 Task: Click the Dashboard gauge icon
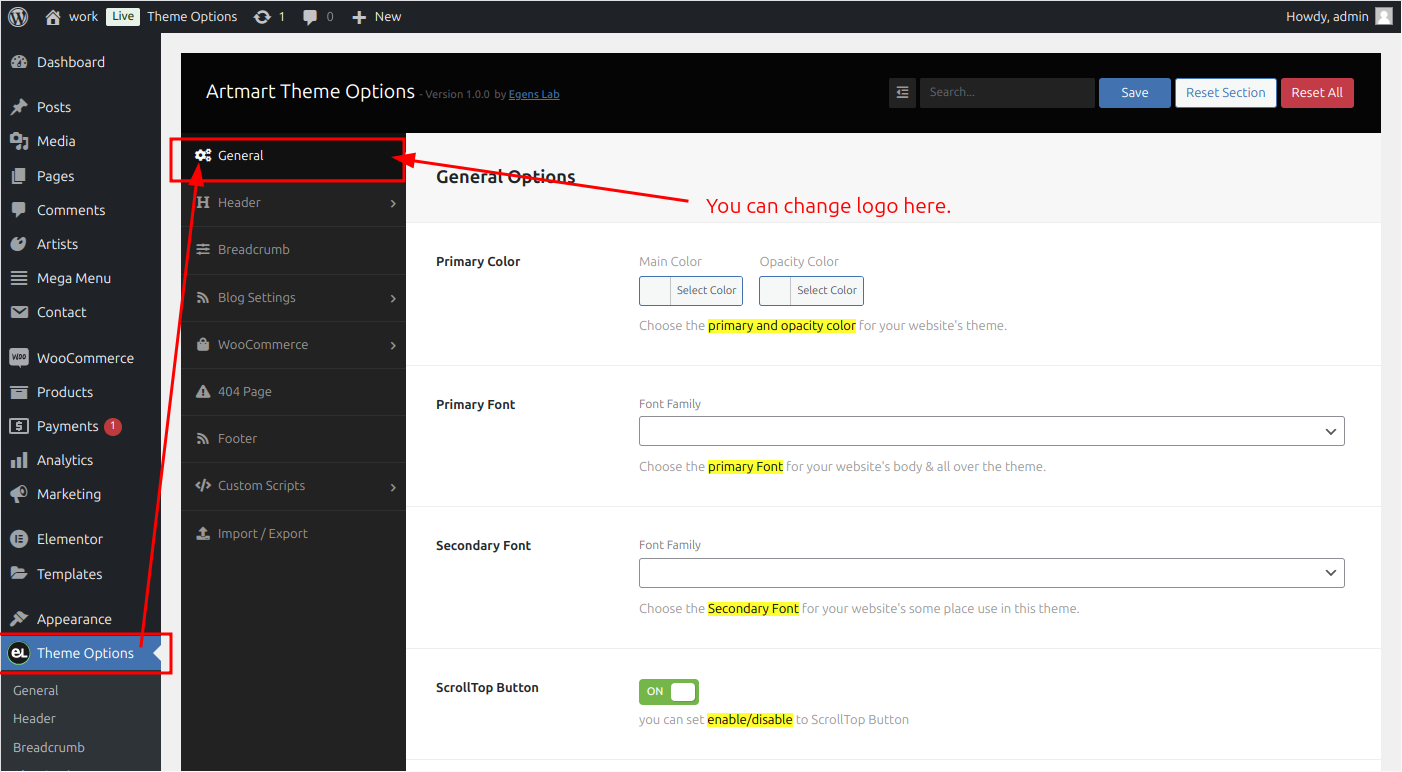[18, 62]
